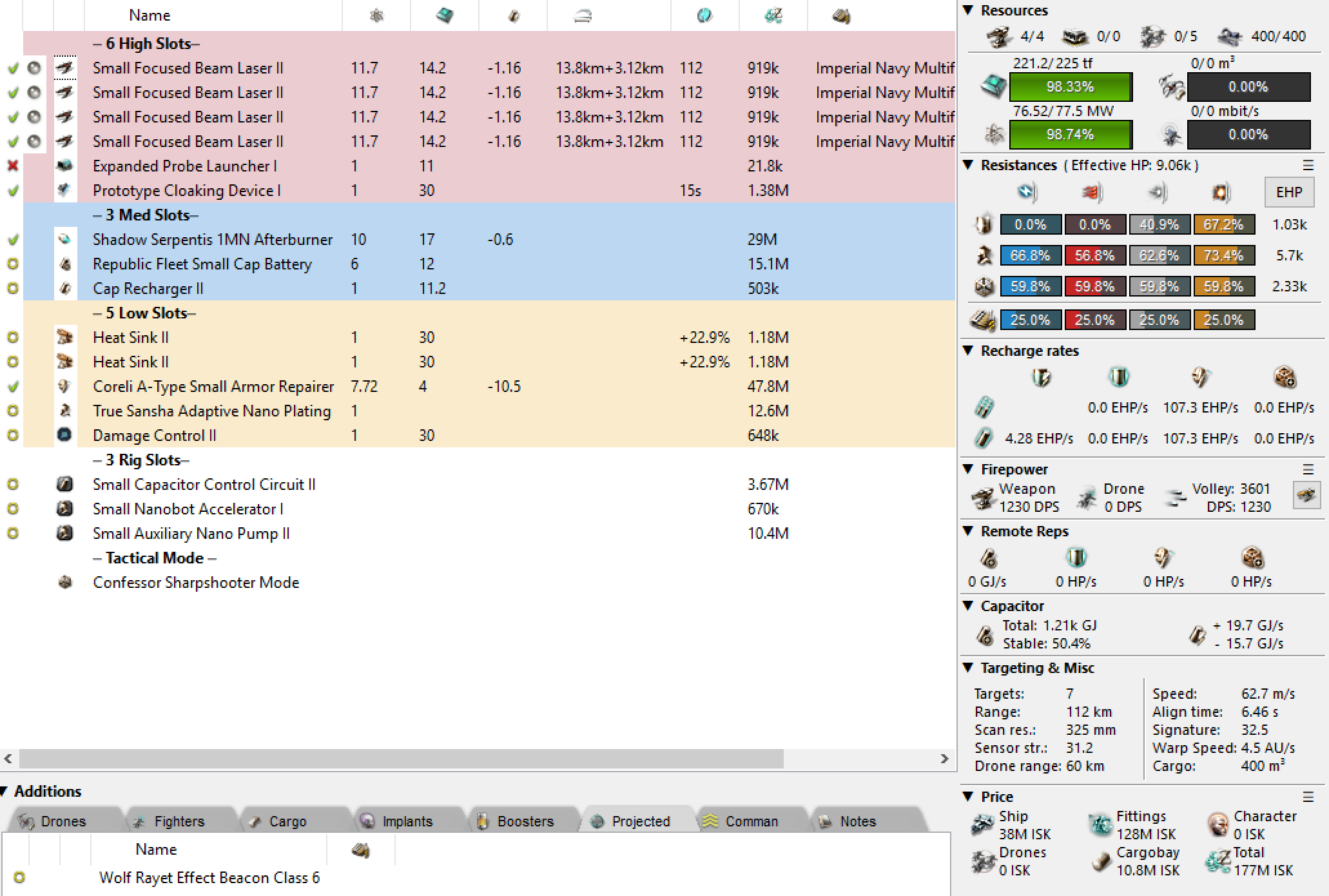1329x896 pixels.
Task: Collapse the Resistances section
Action: [968, 165]
